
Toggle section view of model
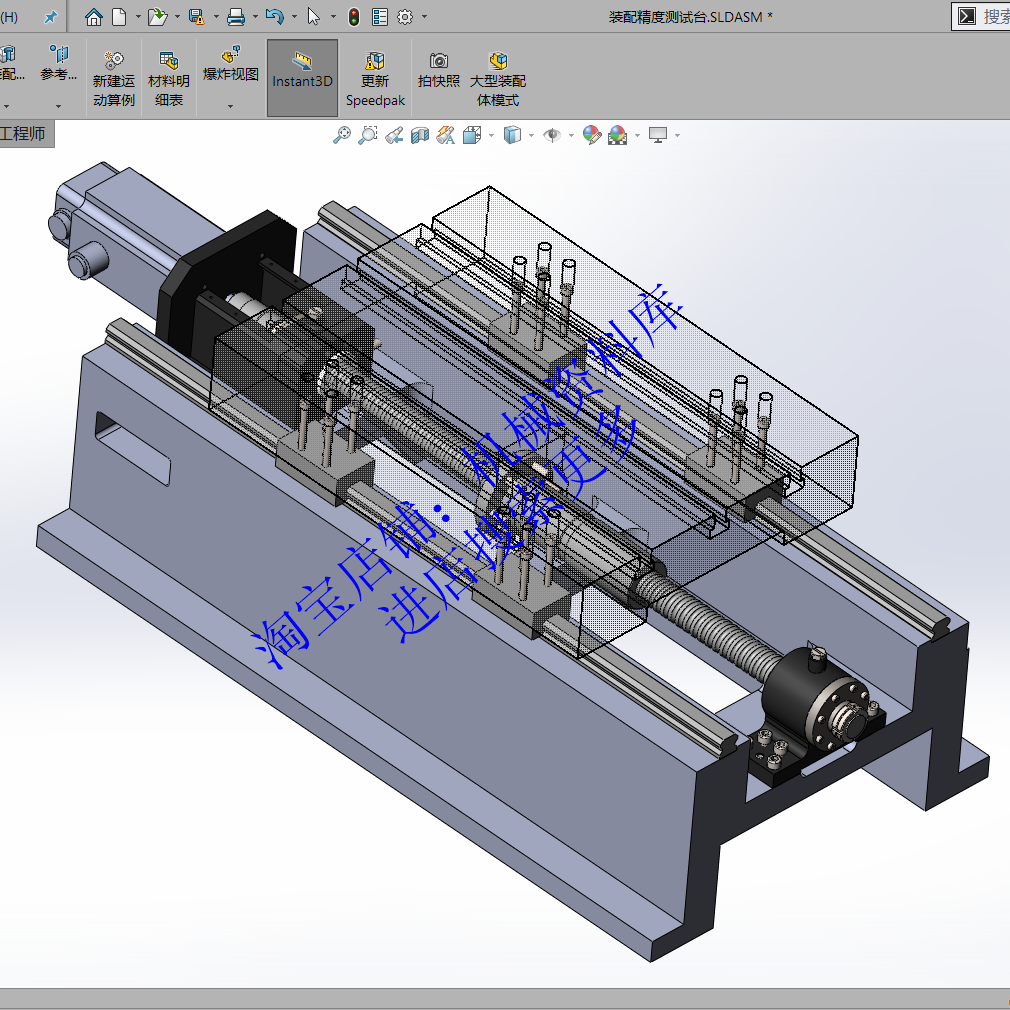[x=420, y=135]
